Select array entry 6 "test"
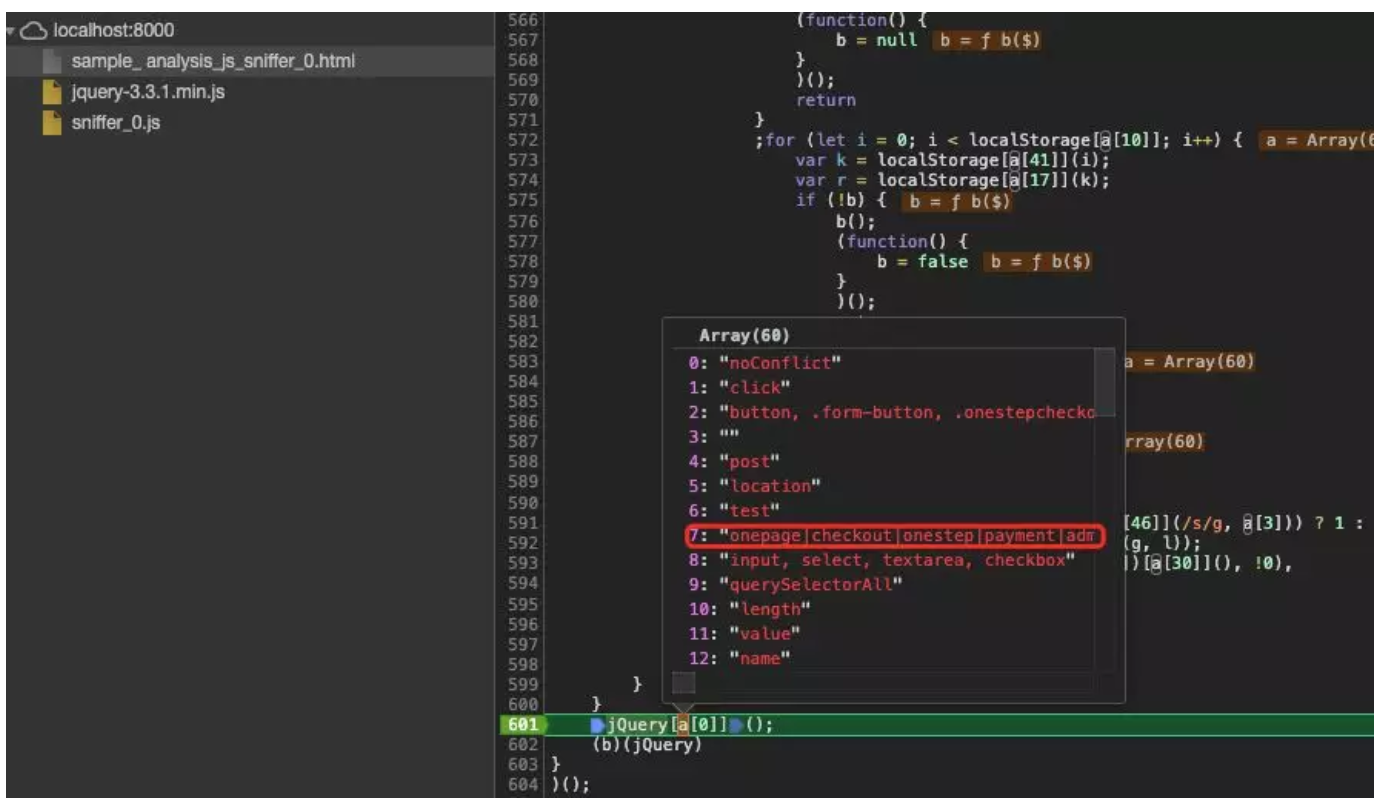This screenshot has height=804, width=1386. click(734, 511)
